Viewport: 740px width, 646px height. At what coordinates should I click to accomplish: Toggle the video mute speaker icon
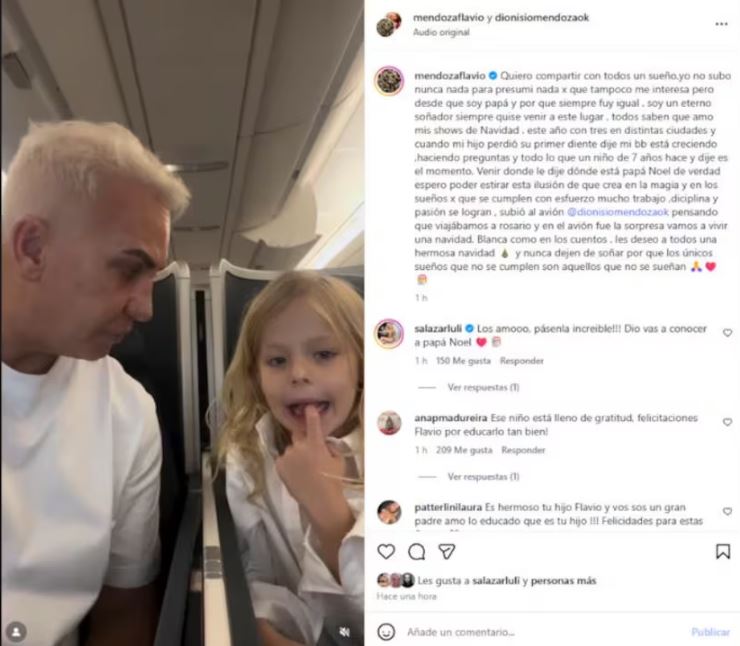pyautogui.click(x=345, y=631)
